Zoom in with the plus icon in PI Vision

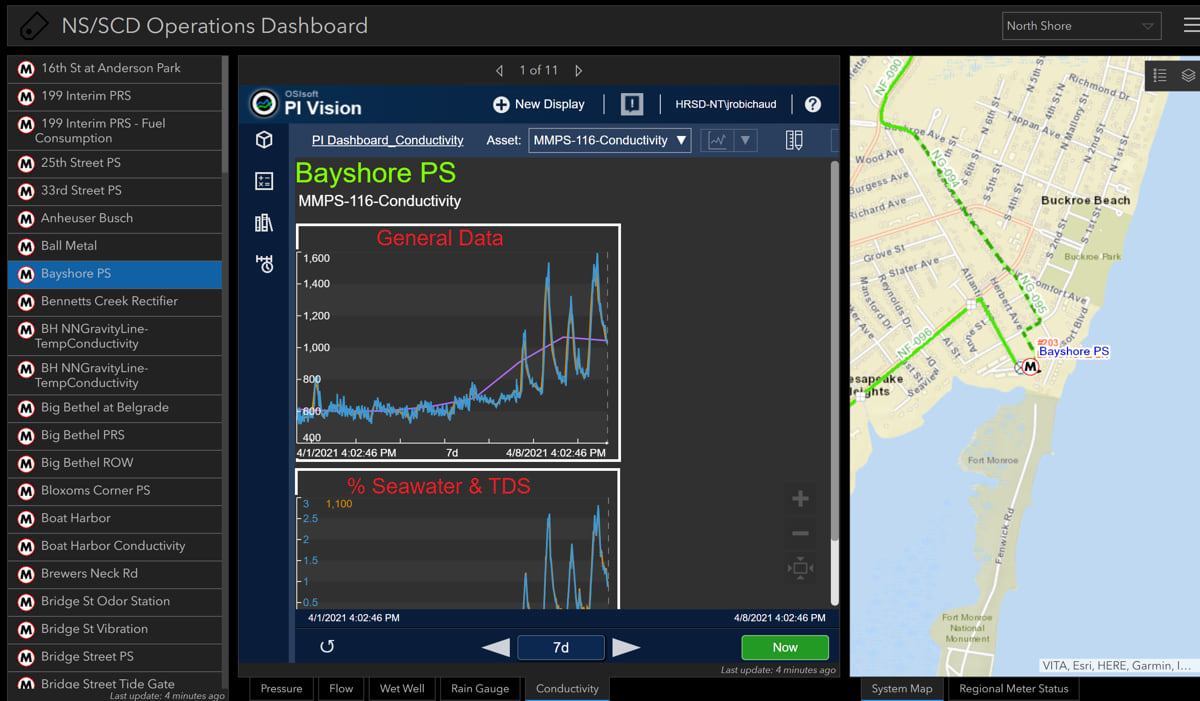pyautogui.click(x=800, y=499)
